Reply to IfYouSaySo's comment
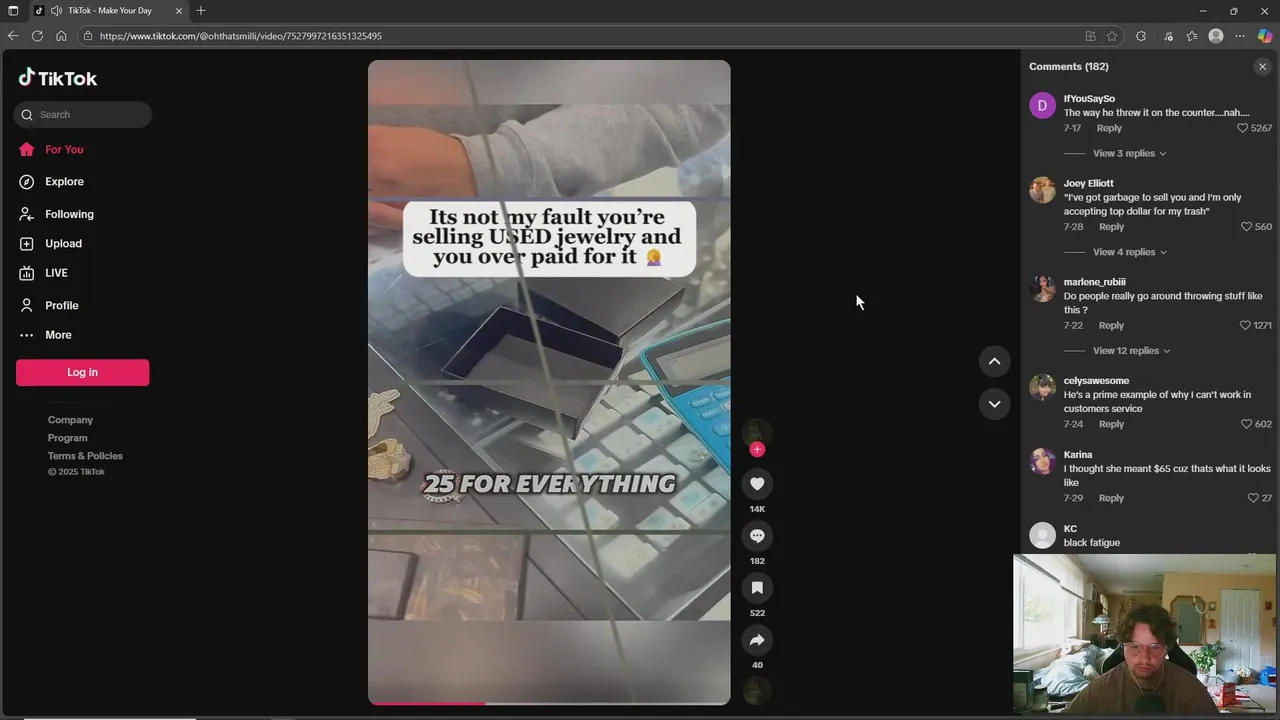The image size is (1280, 720). [1109, 128]
